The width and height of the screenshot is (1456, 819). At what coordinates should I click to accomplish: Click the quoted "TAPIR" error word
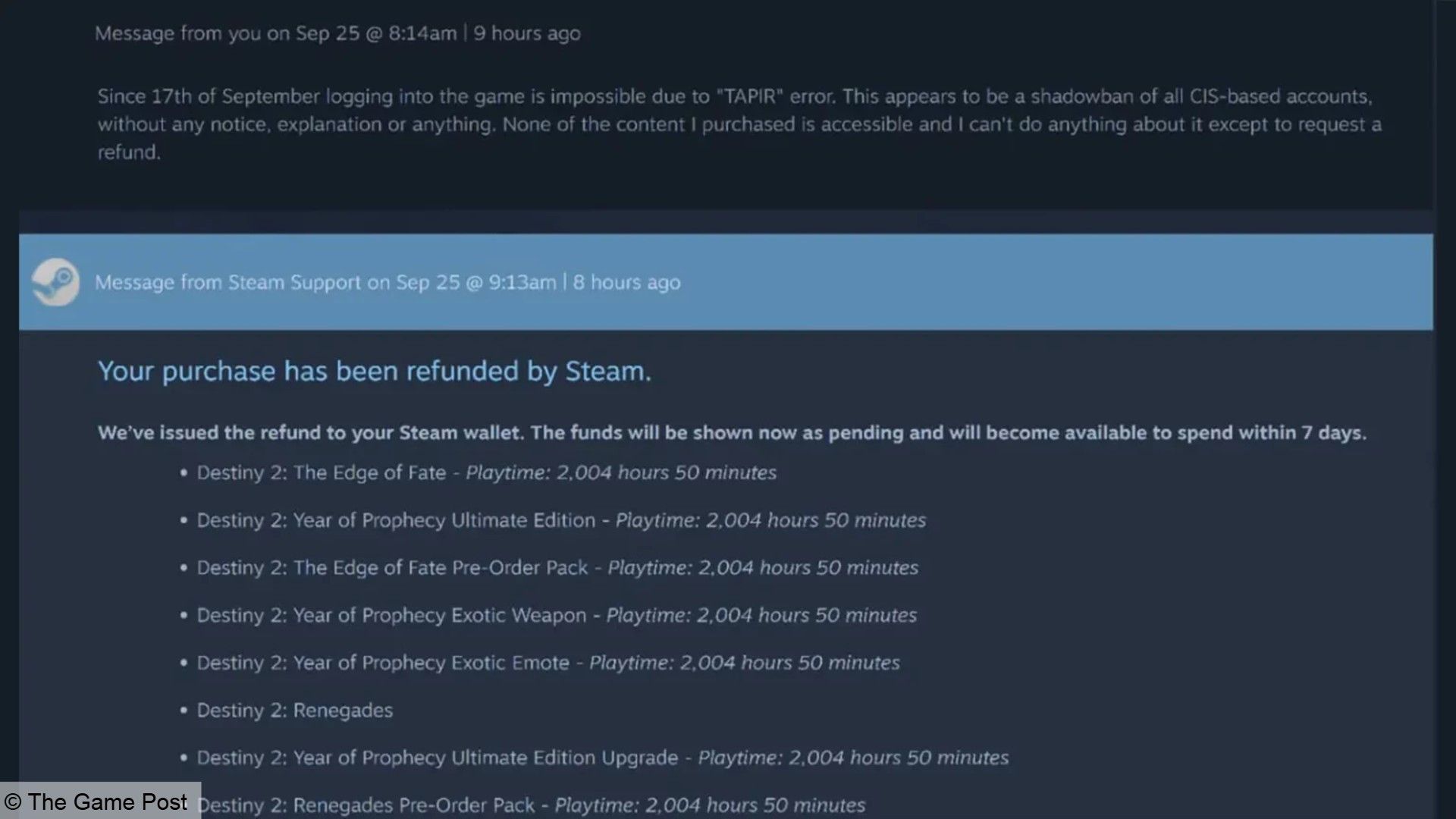(749, 96)
